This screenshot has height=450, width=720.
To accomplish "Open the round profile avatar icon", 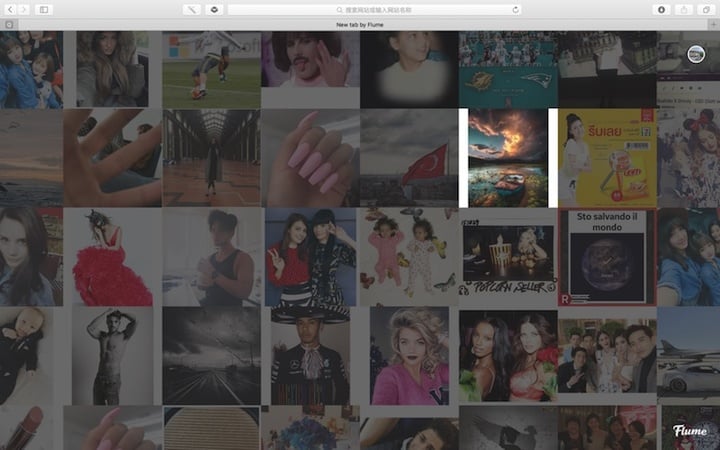I will coord(696,56).
